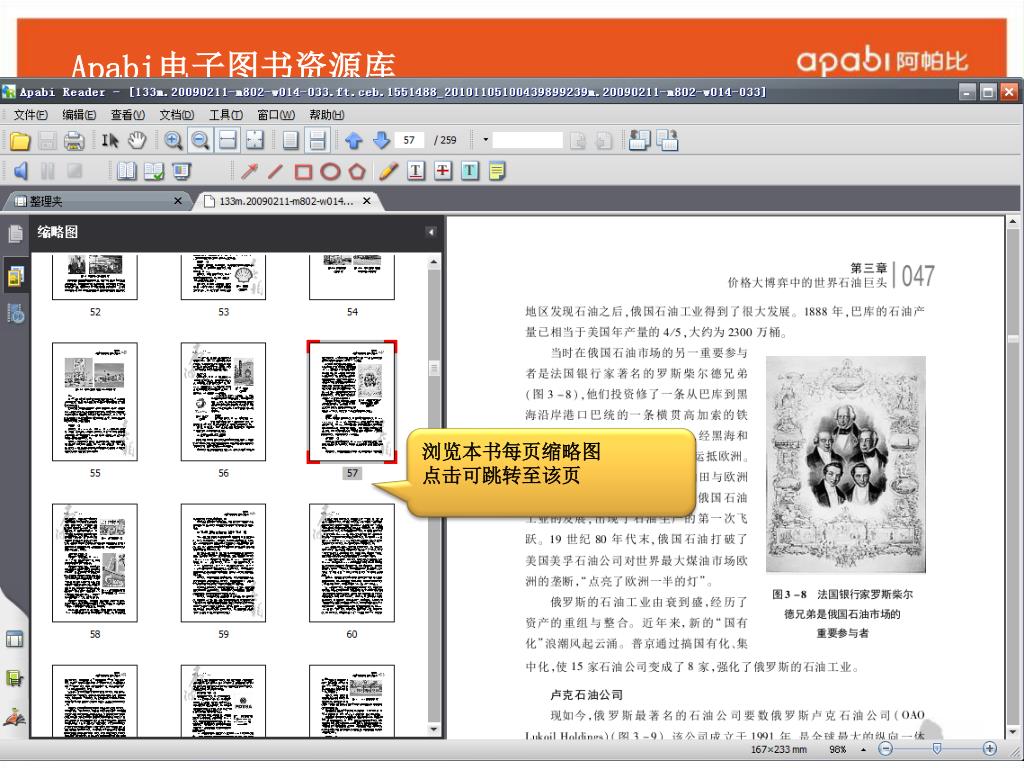This screenshot has width=1024, height=768.
Task: Click the zoom in magnifier icon
Action: [x=173, y=140]
